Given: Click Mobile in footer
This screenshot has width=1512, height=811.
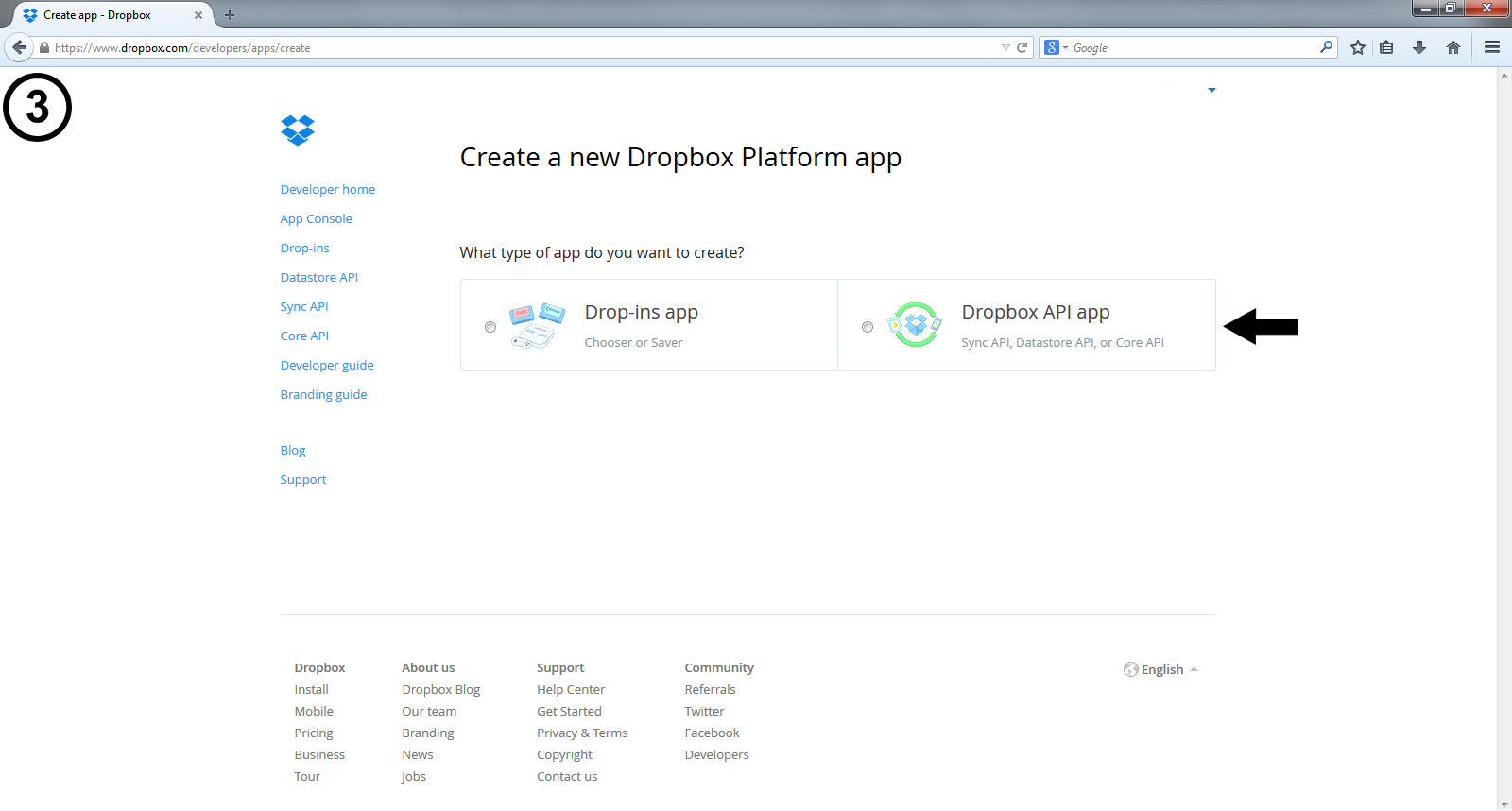Looking at the screenshot, I should tap(314, 711).
